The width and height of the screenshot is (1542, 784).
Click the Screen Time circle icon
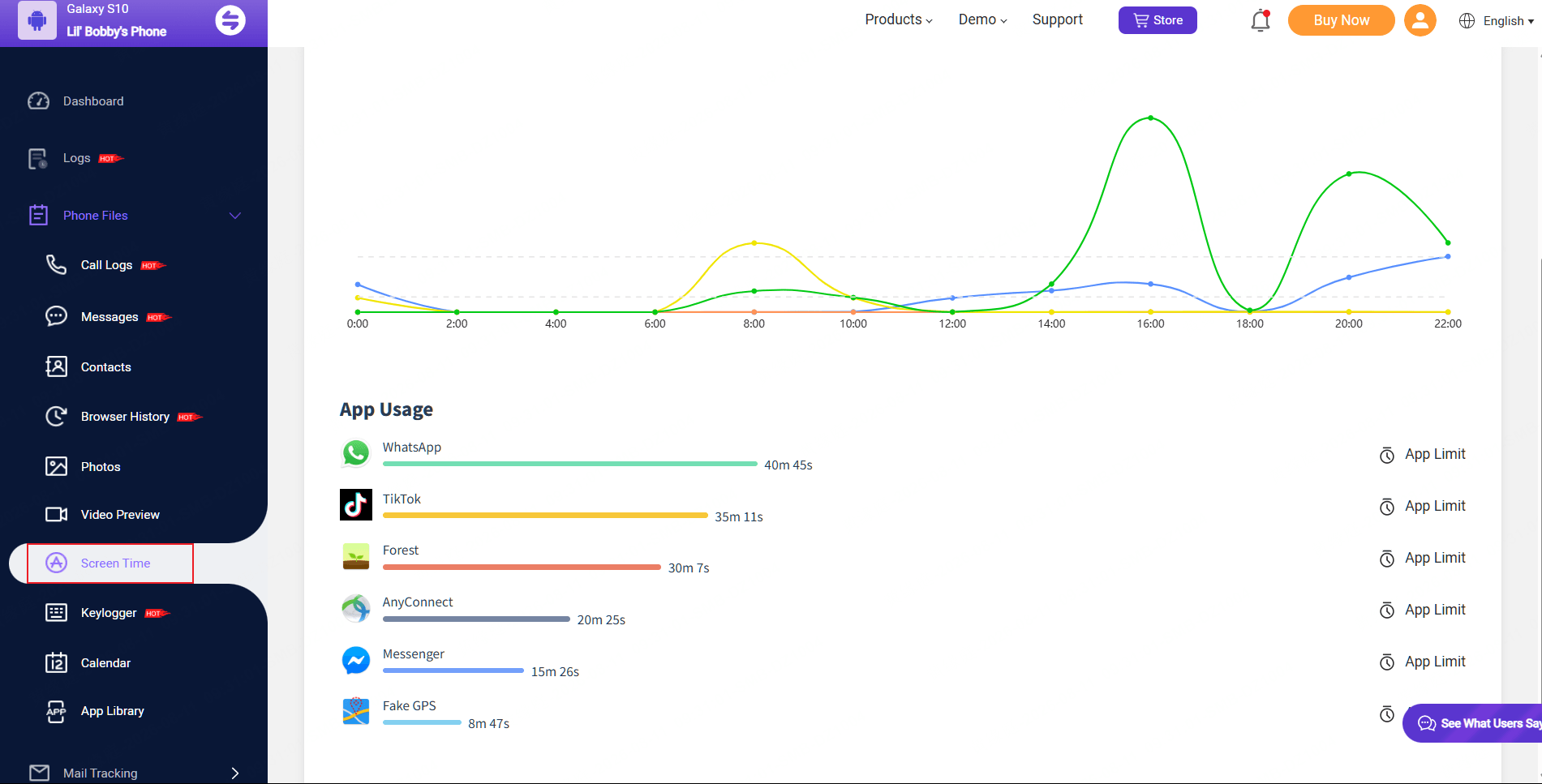point(56,563)
